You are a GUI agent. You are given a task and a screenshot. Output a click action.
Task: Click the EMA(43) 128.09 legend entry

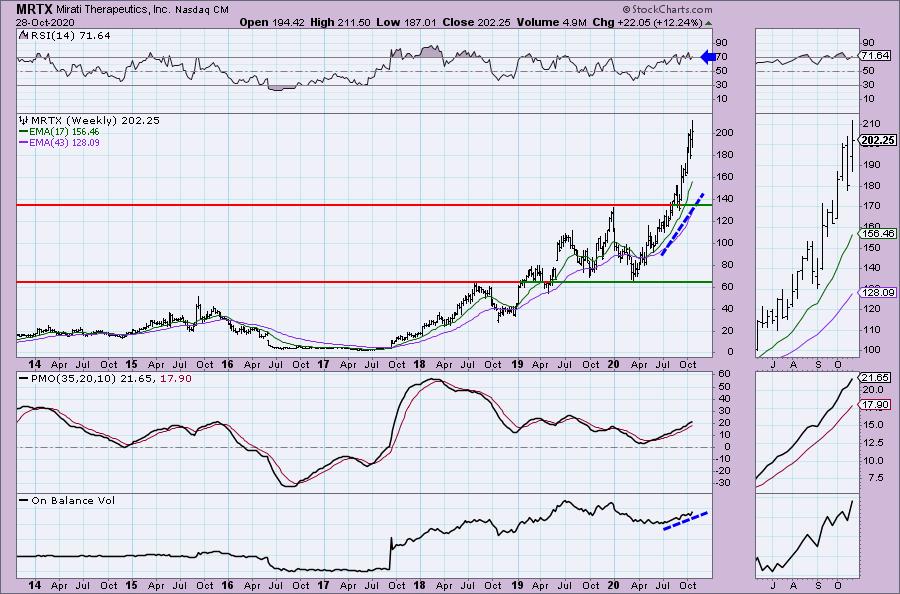(x=64, y=142)
